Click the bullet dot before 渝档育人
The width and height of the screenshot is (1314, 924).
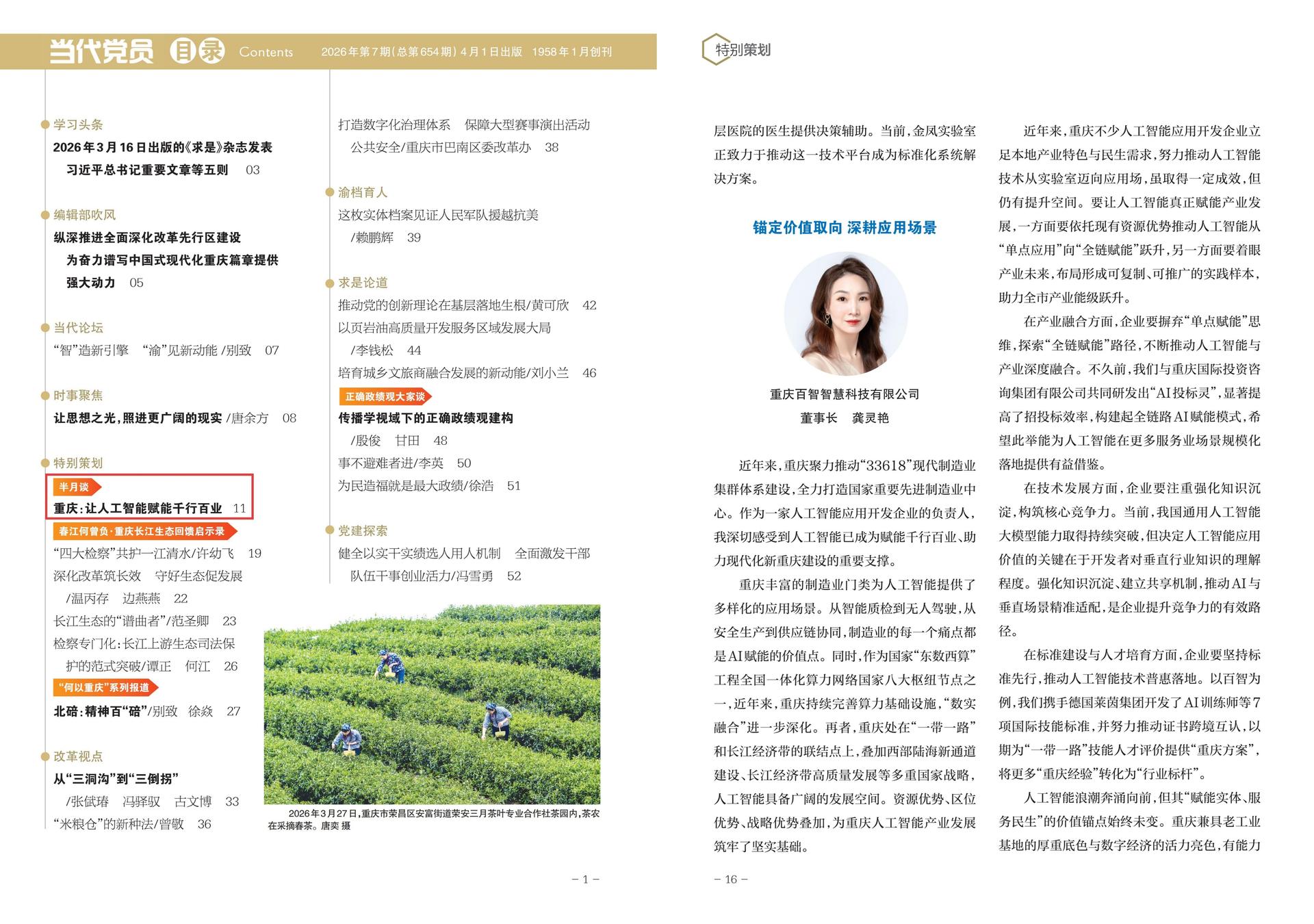(x=329, y=192)
